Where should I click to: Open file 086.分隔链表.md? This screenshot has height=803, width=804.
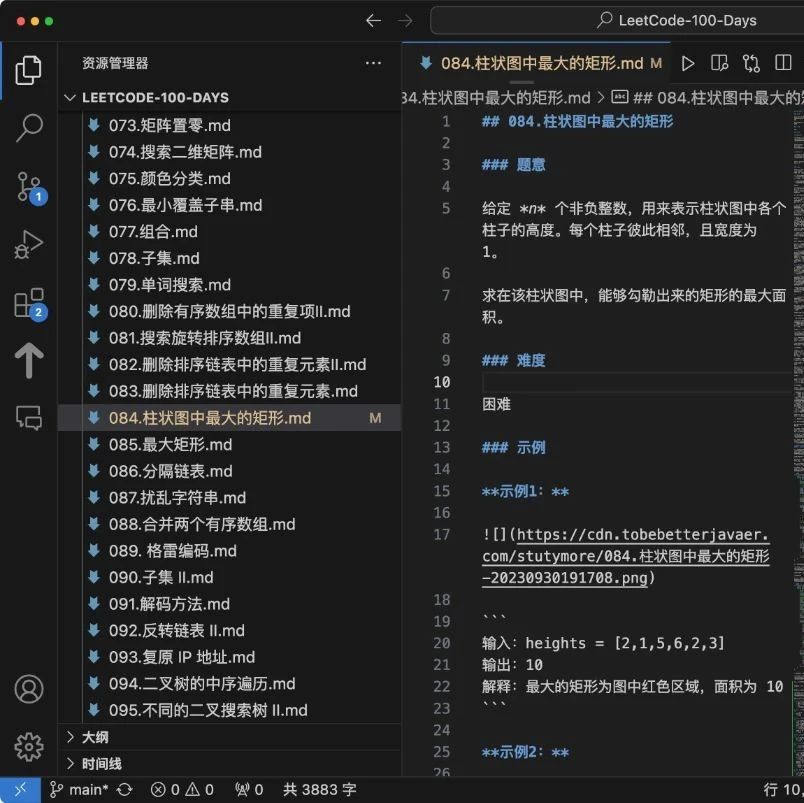coord(230,471)
